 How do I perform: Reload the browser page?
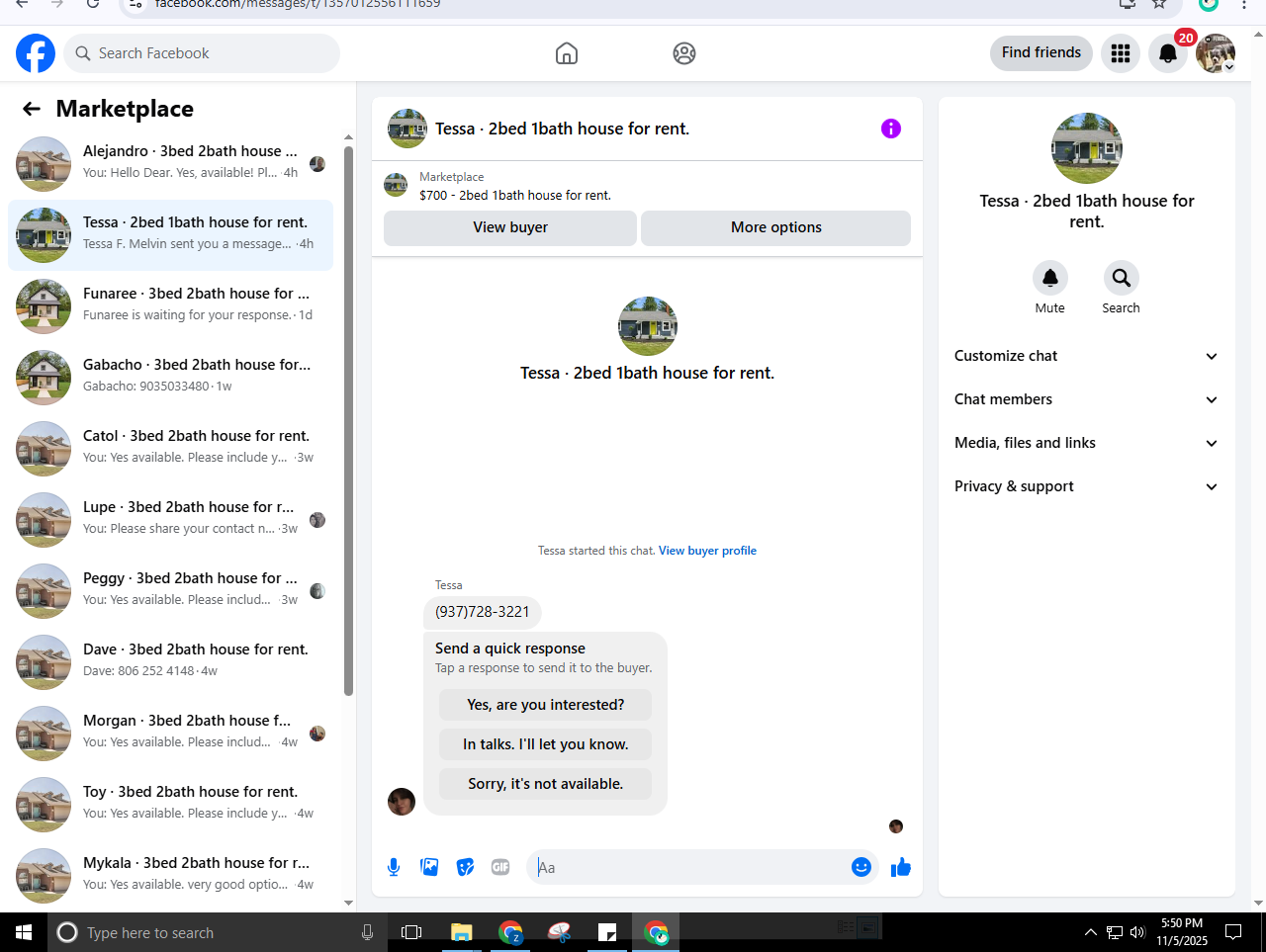coord(93,4)
